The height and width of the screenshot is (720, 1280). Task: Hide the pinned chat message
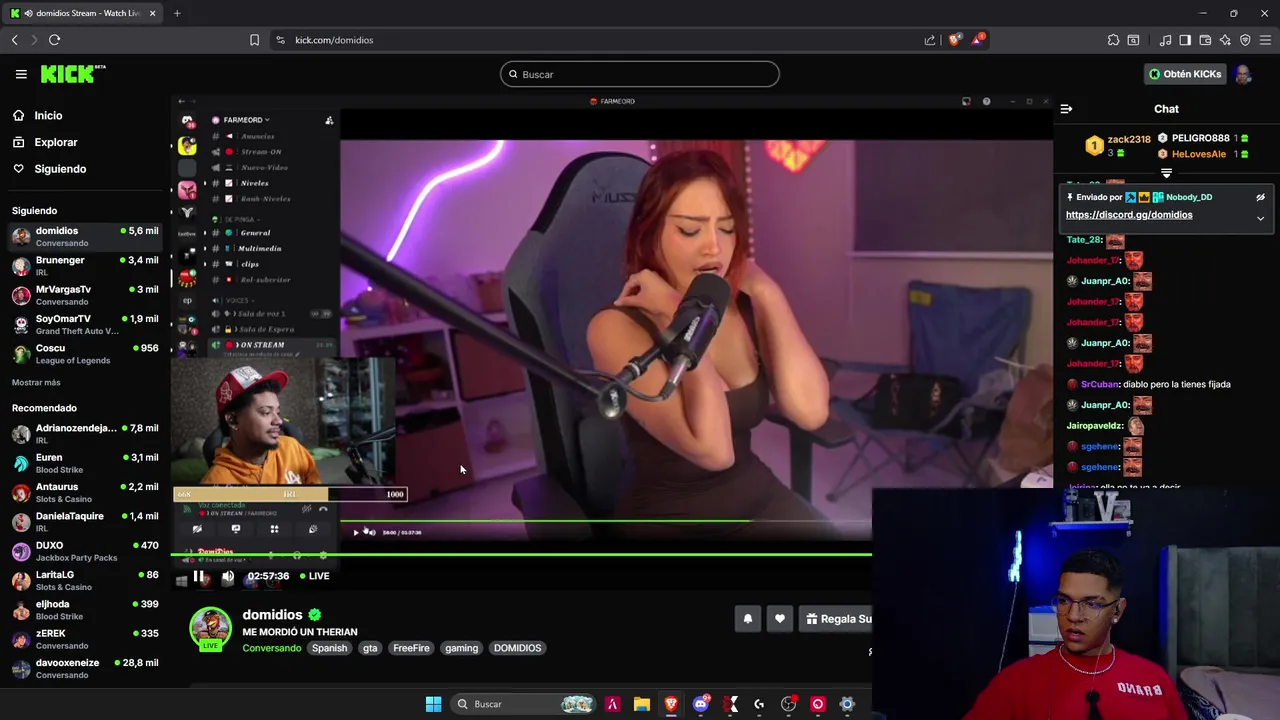point(1260,197)
